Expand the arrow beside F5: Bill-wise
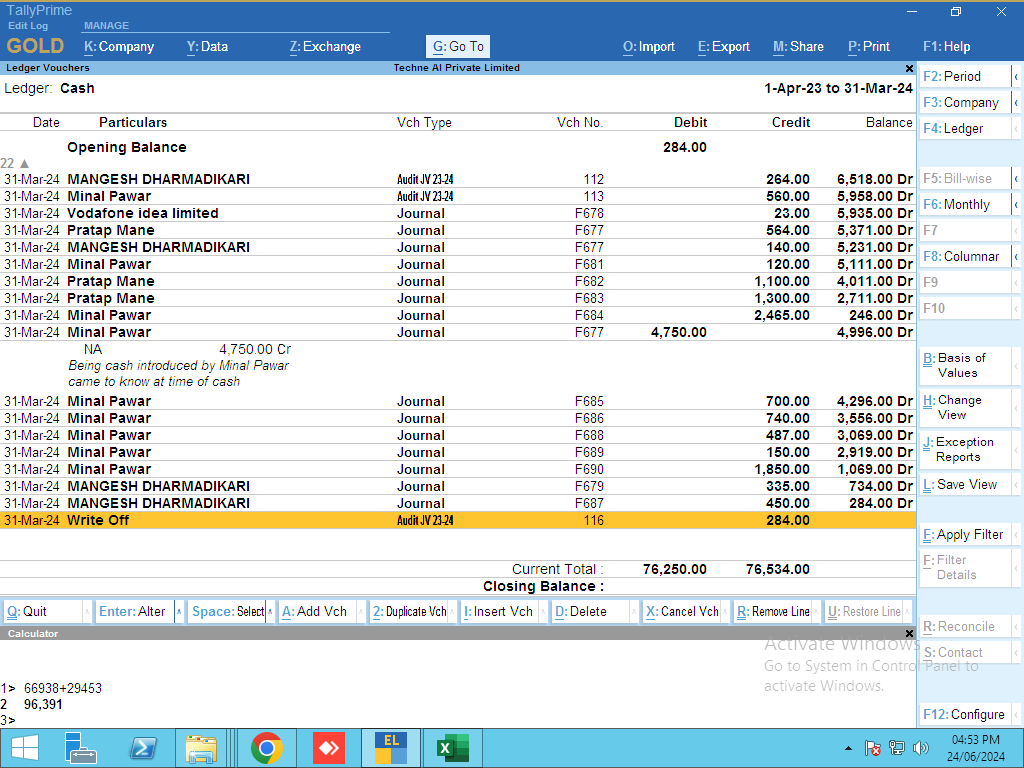This screenshot has height=768, width=1024. pos(1016,178)
